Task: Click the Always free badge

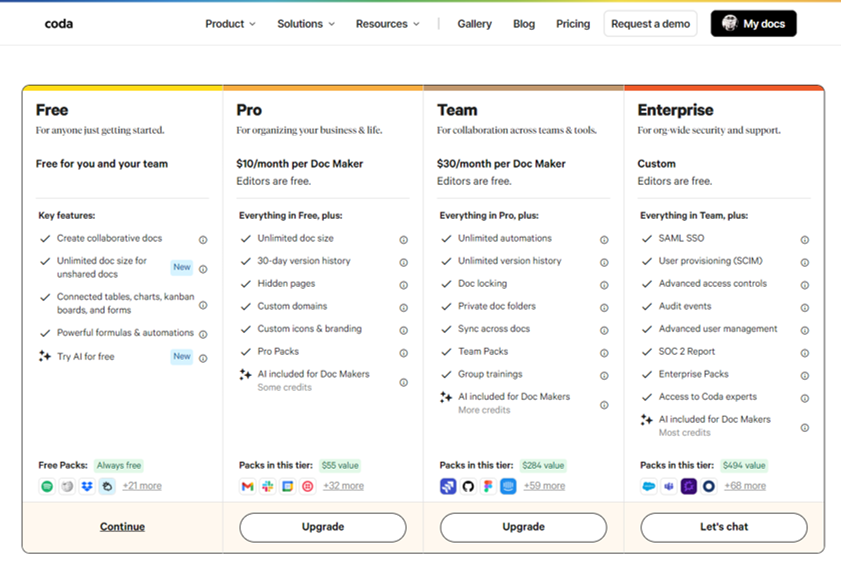Action: [119, 465]
